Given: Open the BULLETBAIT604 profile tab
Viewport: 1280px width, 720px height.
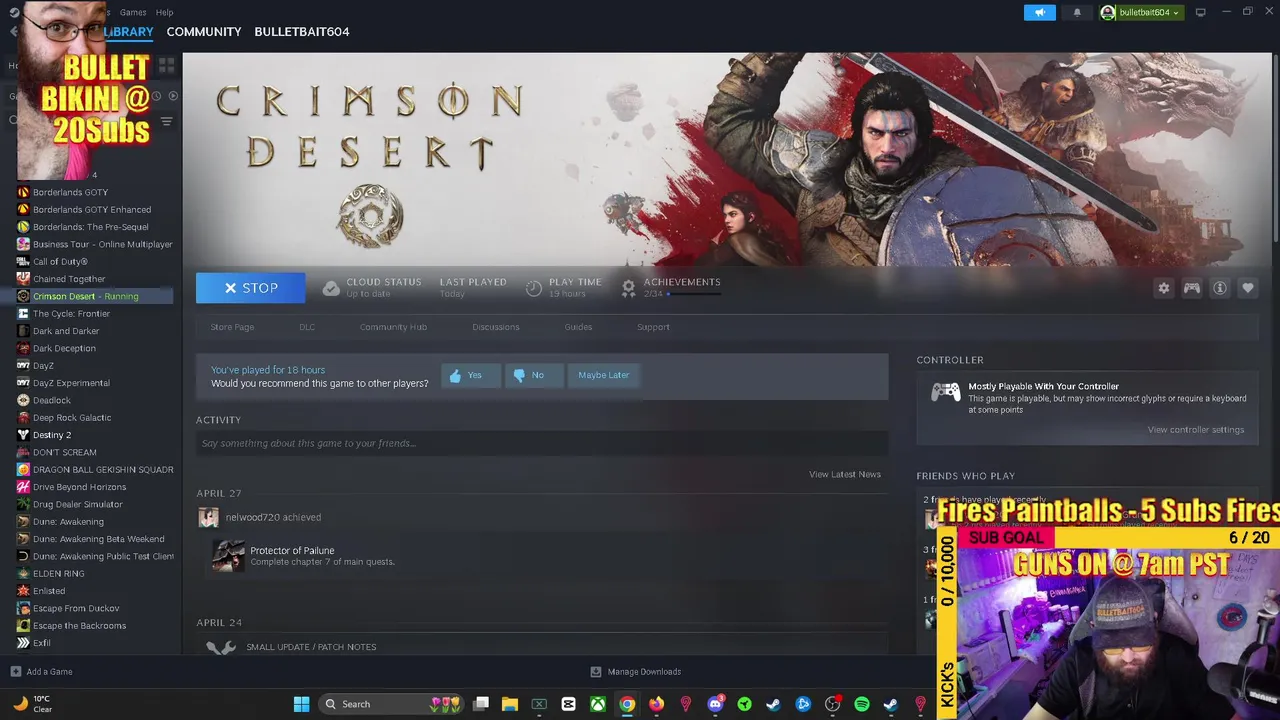Looking at the screenshot, I should pyautogui.click(x=302, y=32).
